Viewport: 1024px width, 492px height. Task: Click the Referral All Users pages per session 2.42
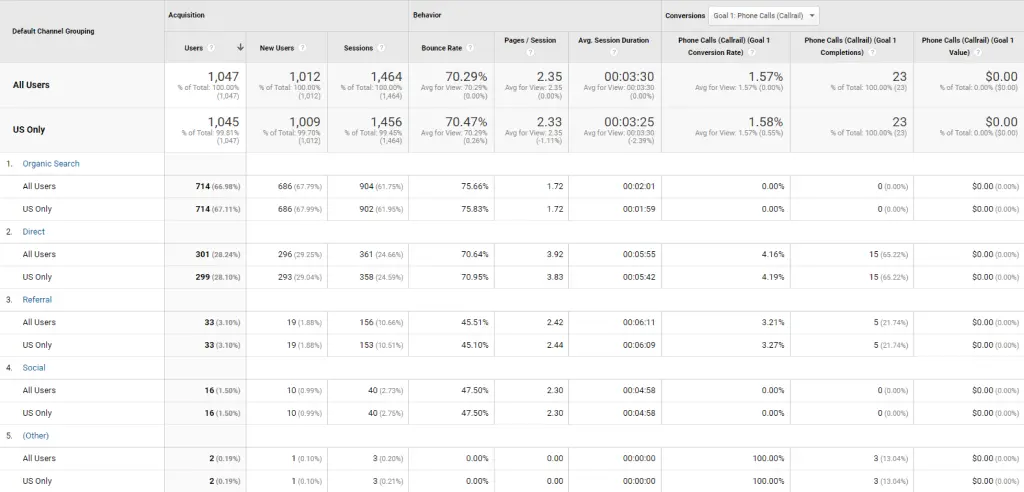point(555,322)
